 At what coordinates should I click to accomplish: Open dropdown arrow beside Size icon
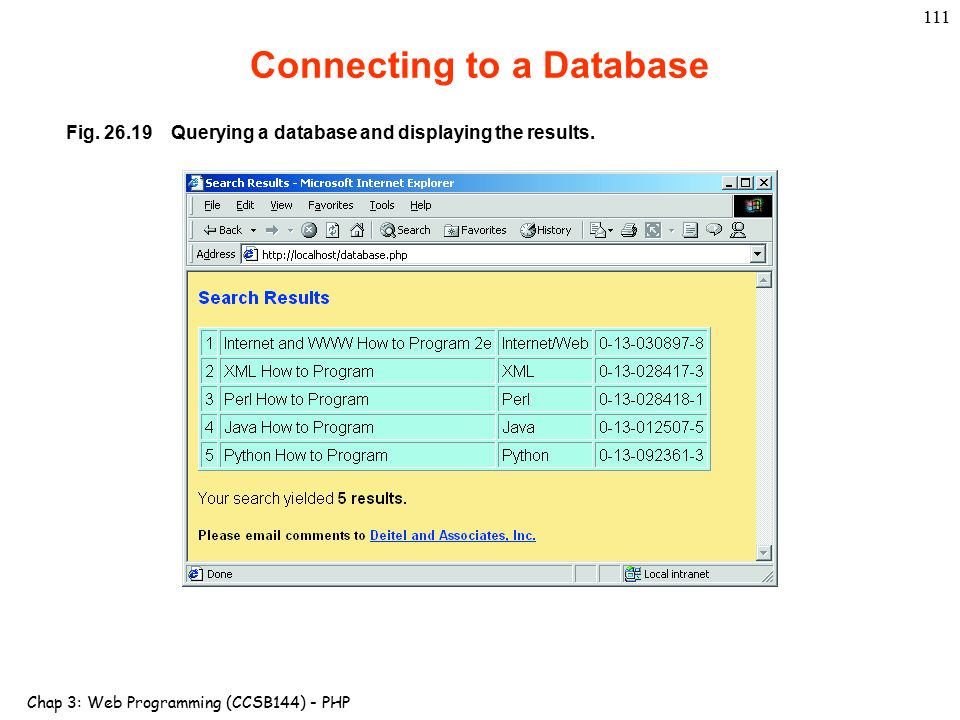tap(672, 231)
